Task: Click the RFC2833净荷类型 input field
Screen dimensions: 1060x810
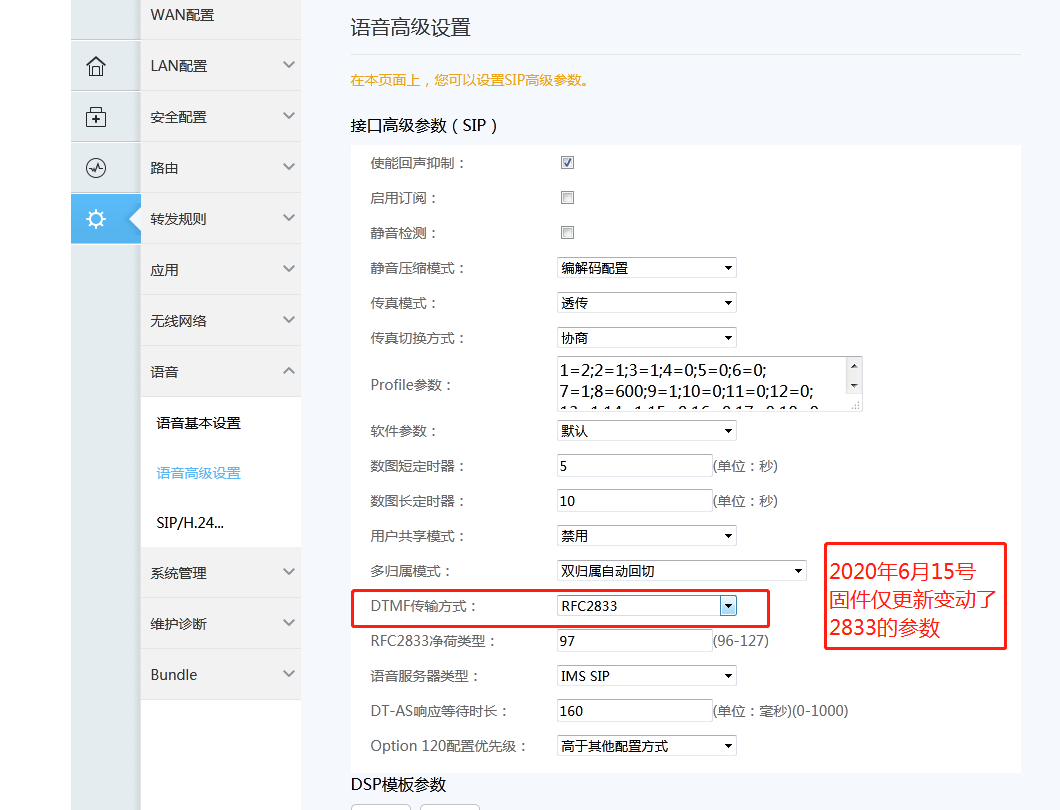Action: coord(634,641)
